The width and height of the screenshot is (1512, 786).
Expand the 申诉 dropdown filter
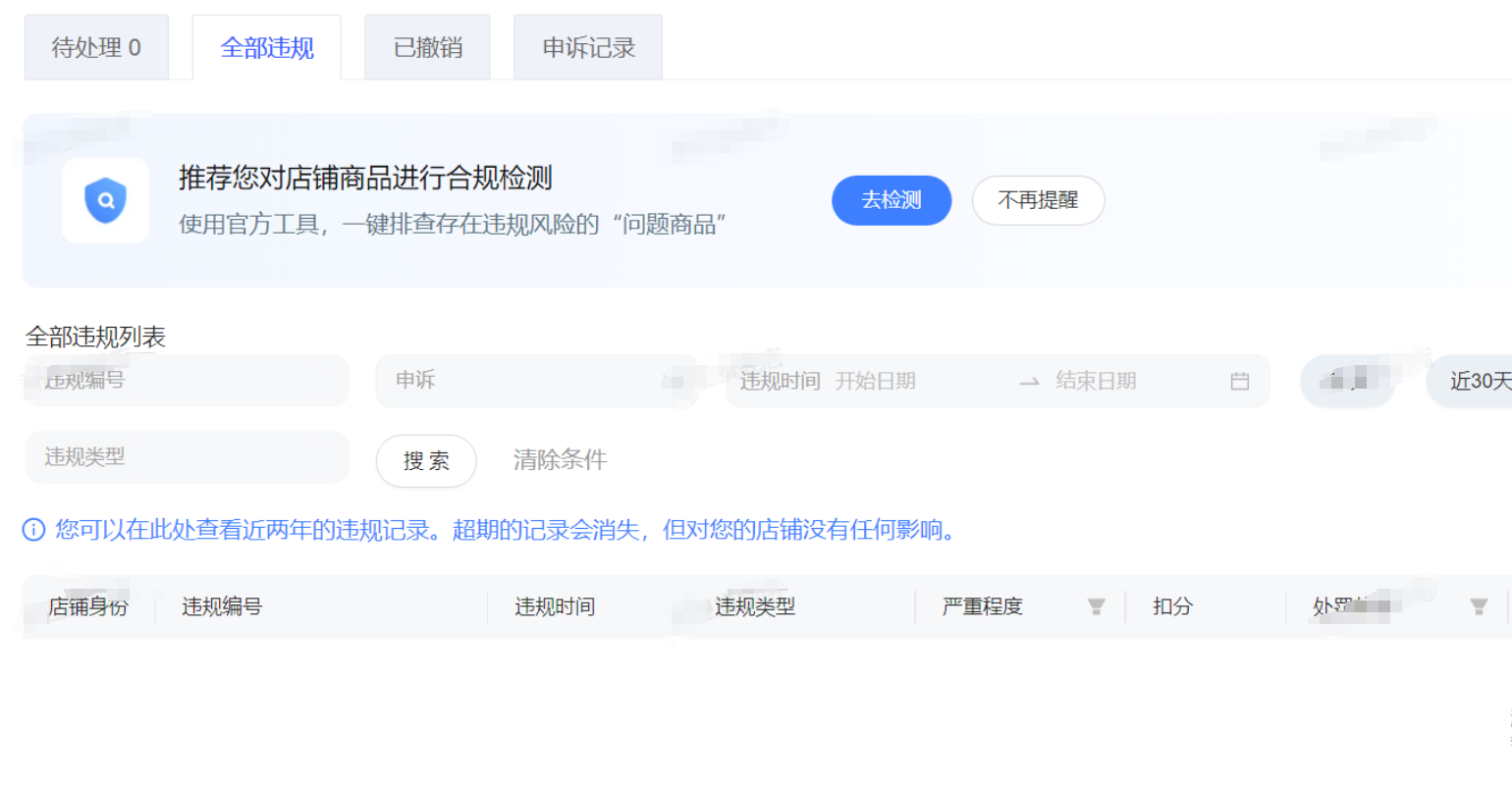(x=535, y=381)
